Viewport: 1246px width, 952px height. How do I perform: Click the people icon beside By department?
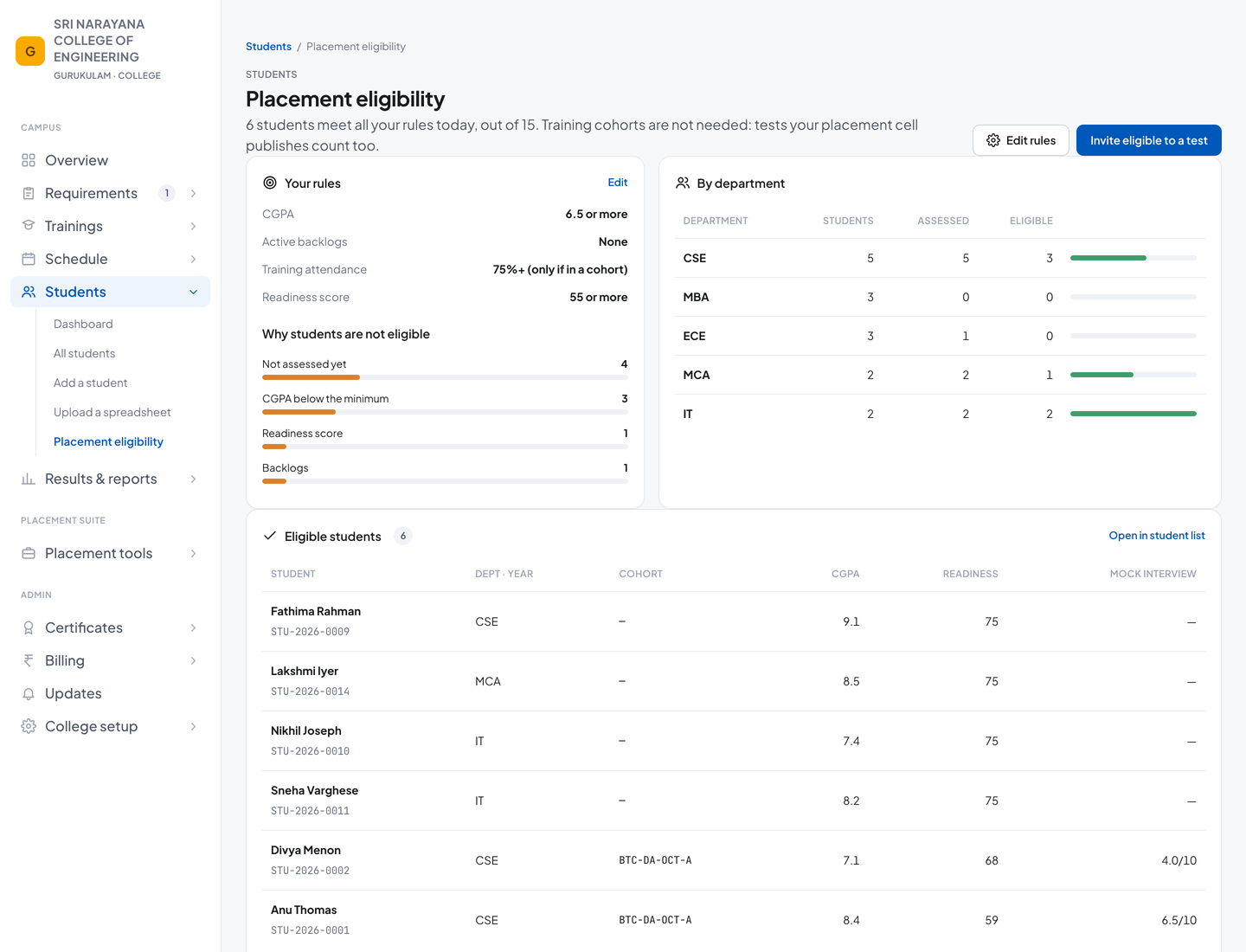point(683,183)
